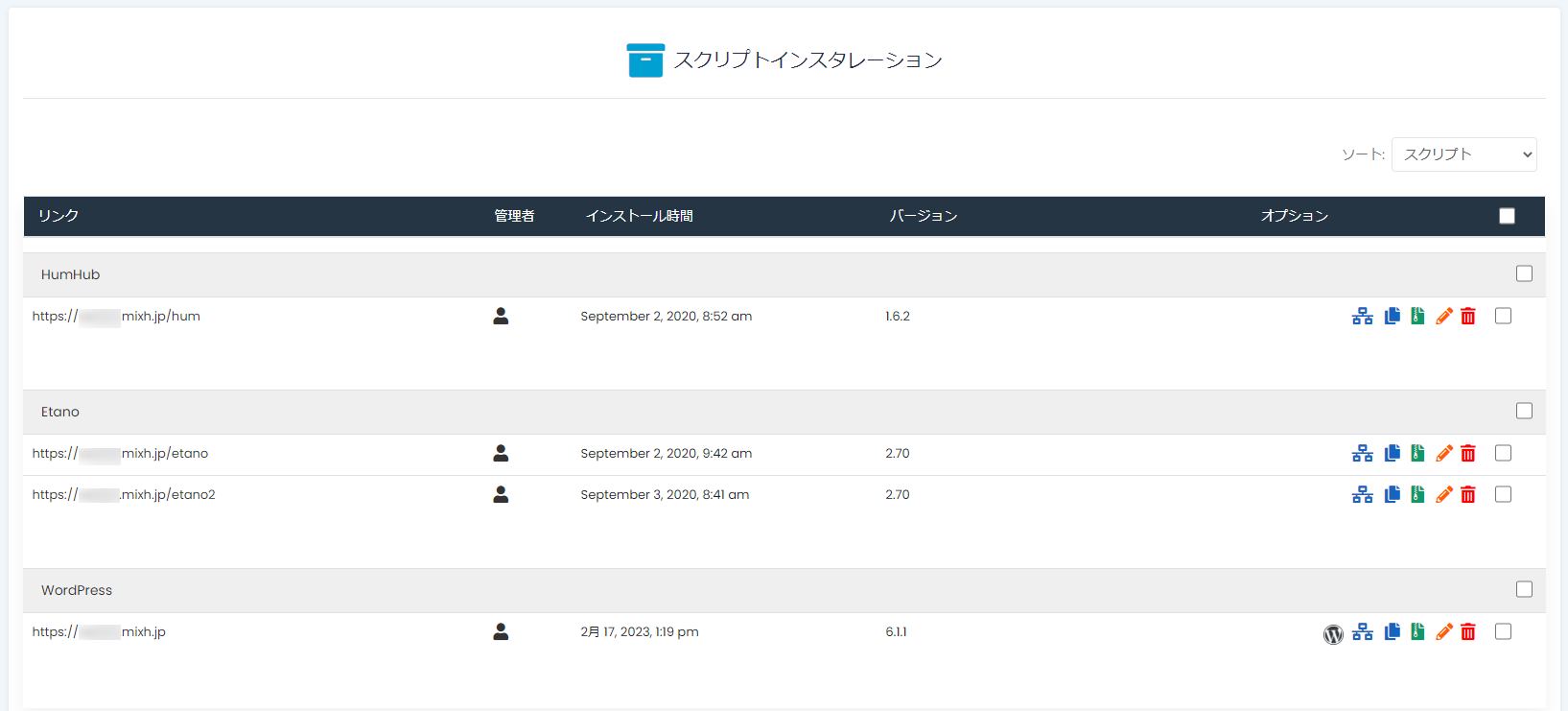This screenshot has height=711, width=1568.
Task: Back up the mixh.jp/etano2 installation
Action: [1417, 494]
